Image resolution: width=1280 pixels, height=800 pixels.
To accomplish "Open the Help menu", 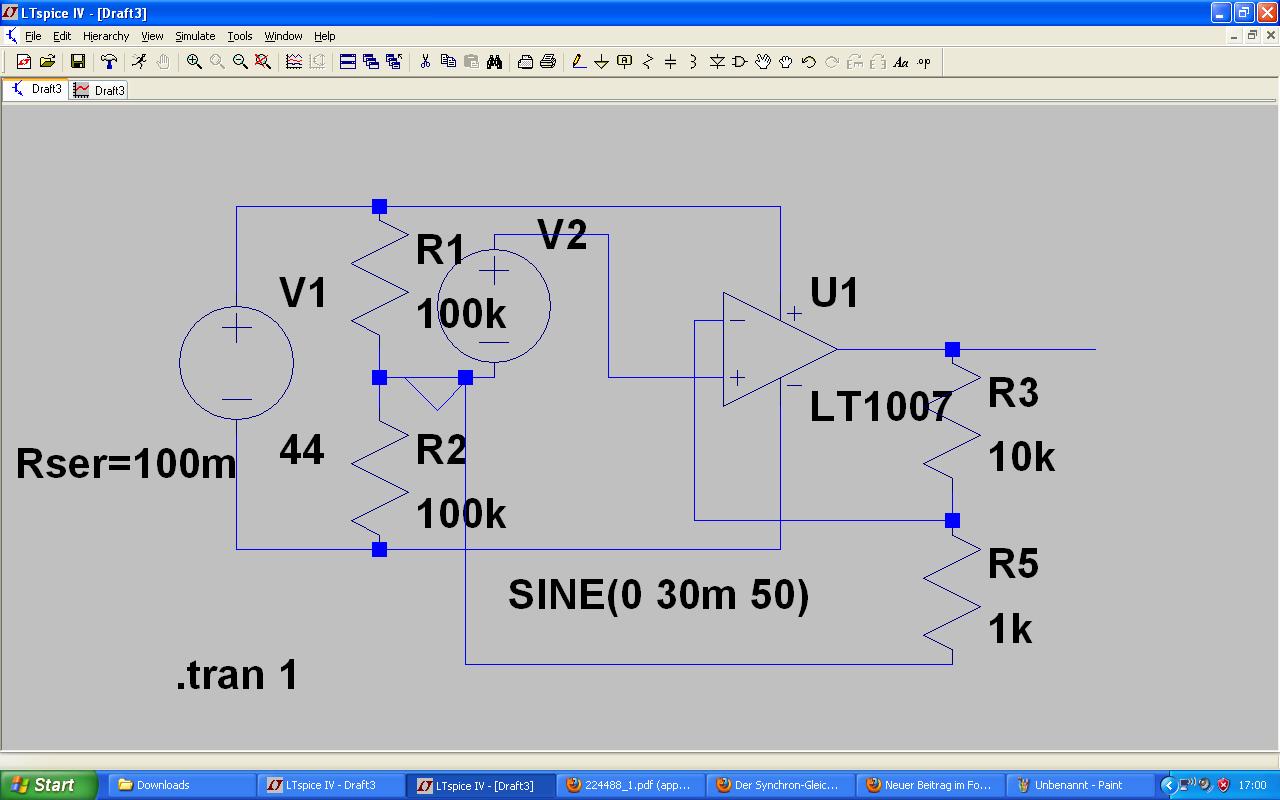I will (x=325, y=36).
